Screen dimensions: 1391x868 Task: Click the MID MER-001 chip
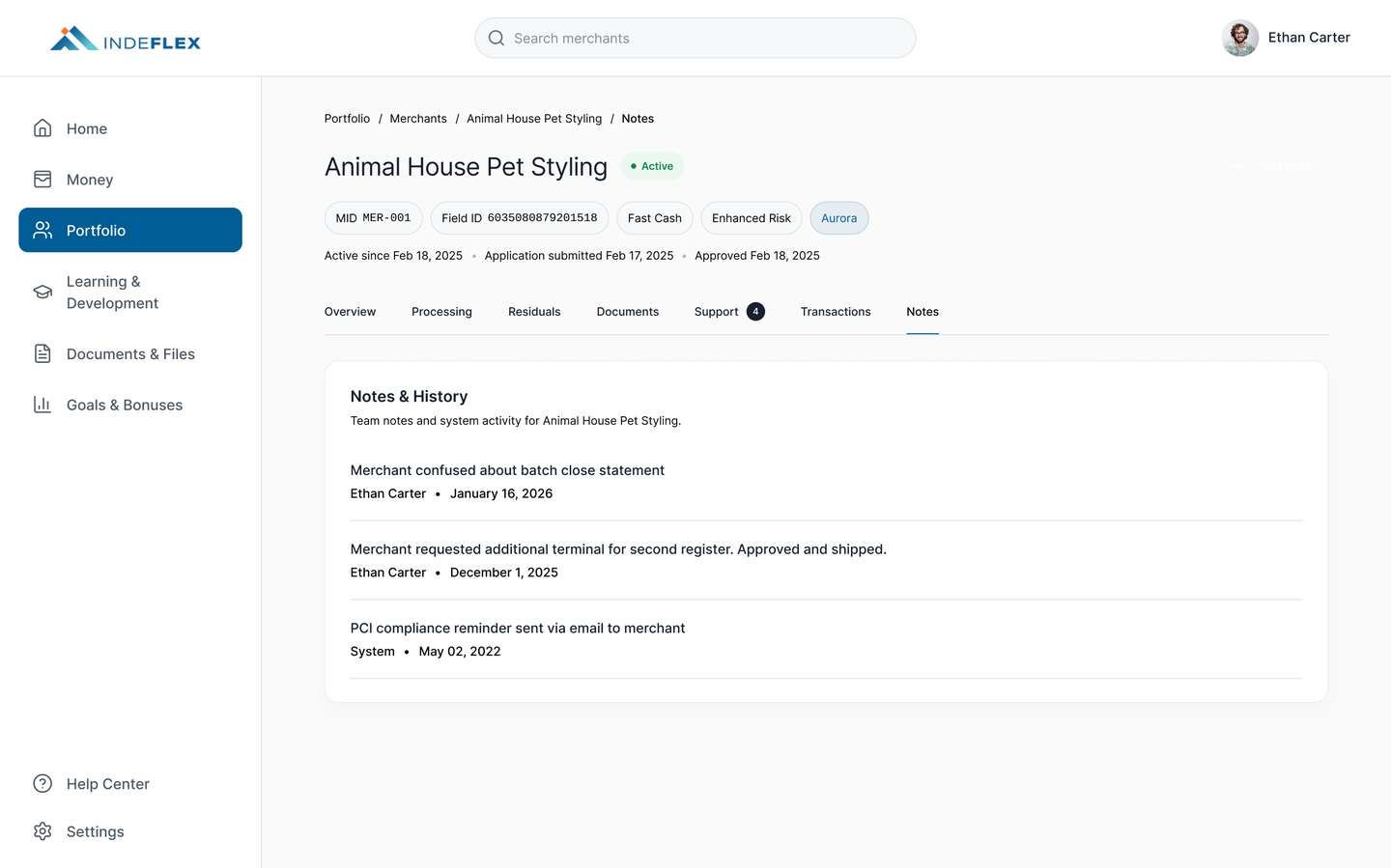coord(373,218)
